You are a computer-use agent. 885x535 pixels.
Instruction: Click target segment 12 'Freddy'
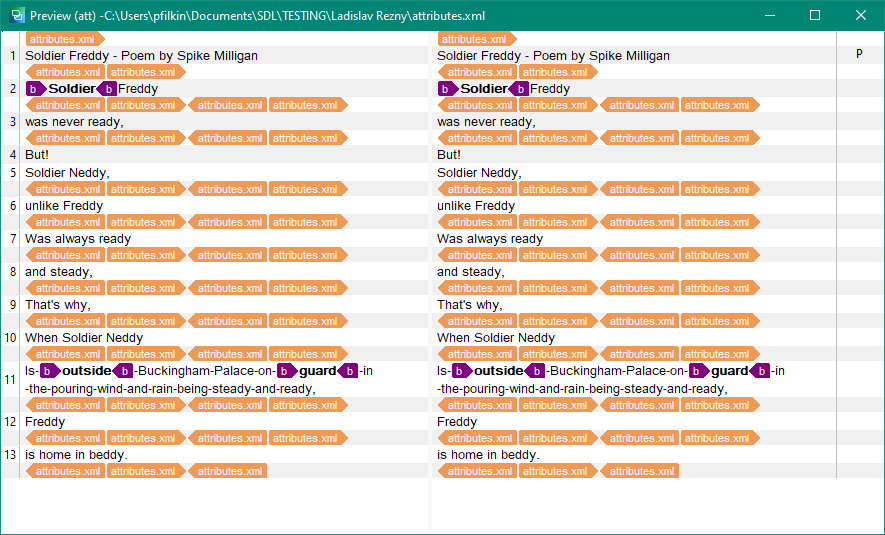coord(457,422)
